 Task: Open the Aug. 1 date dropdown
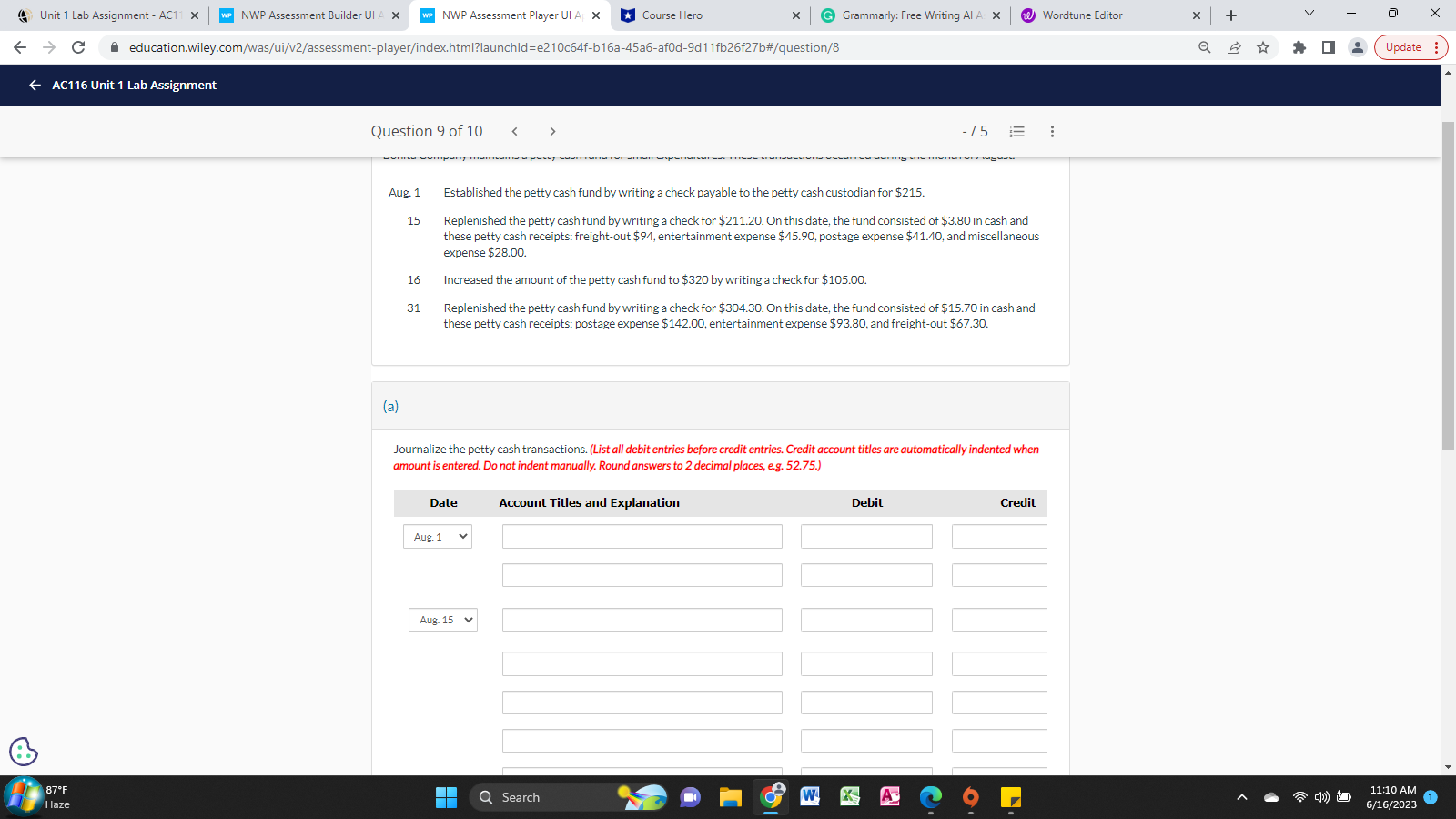438,536
